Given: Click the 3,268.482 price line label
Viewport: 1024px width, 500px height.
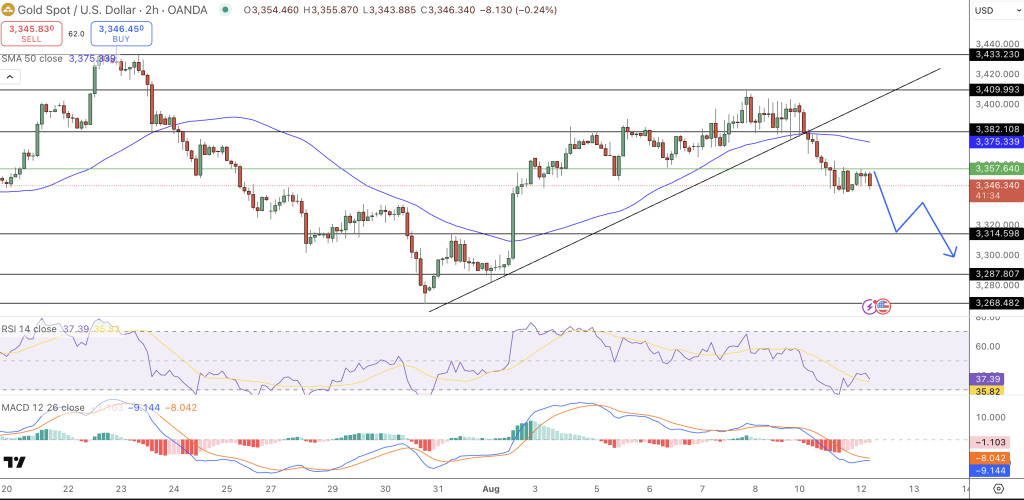Looking at the screenshot, I should coord(996,303).
